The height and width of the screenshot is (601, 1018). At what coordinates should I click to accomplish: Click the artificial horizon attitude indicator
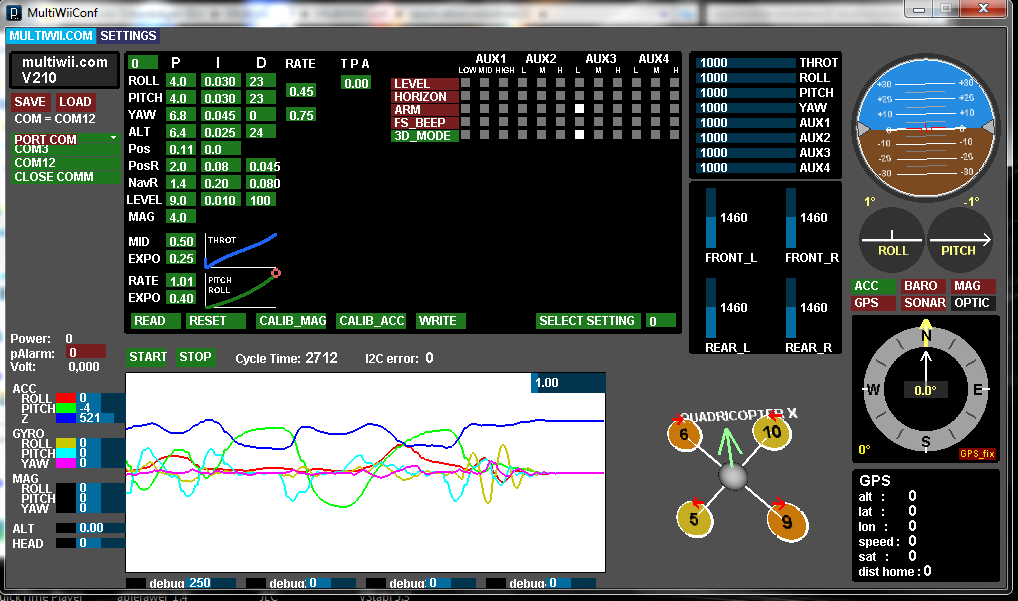(925, 129)
